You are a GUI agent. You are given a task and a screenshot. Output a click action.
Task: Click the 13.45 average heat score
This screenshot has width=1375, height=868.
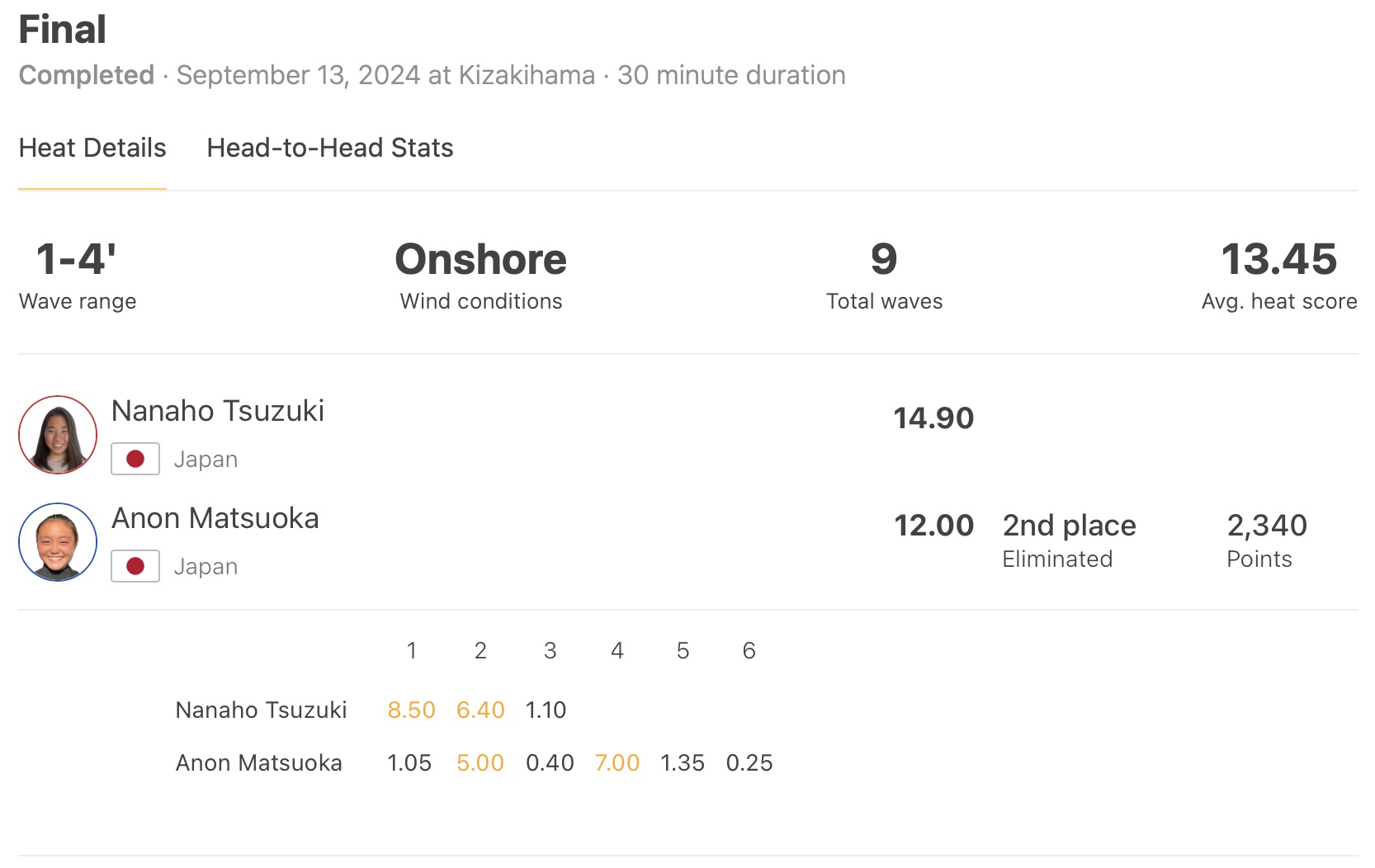pos(1278,260)
